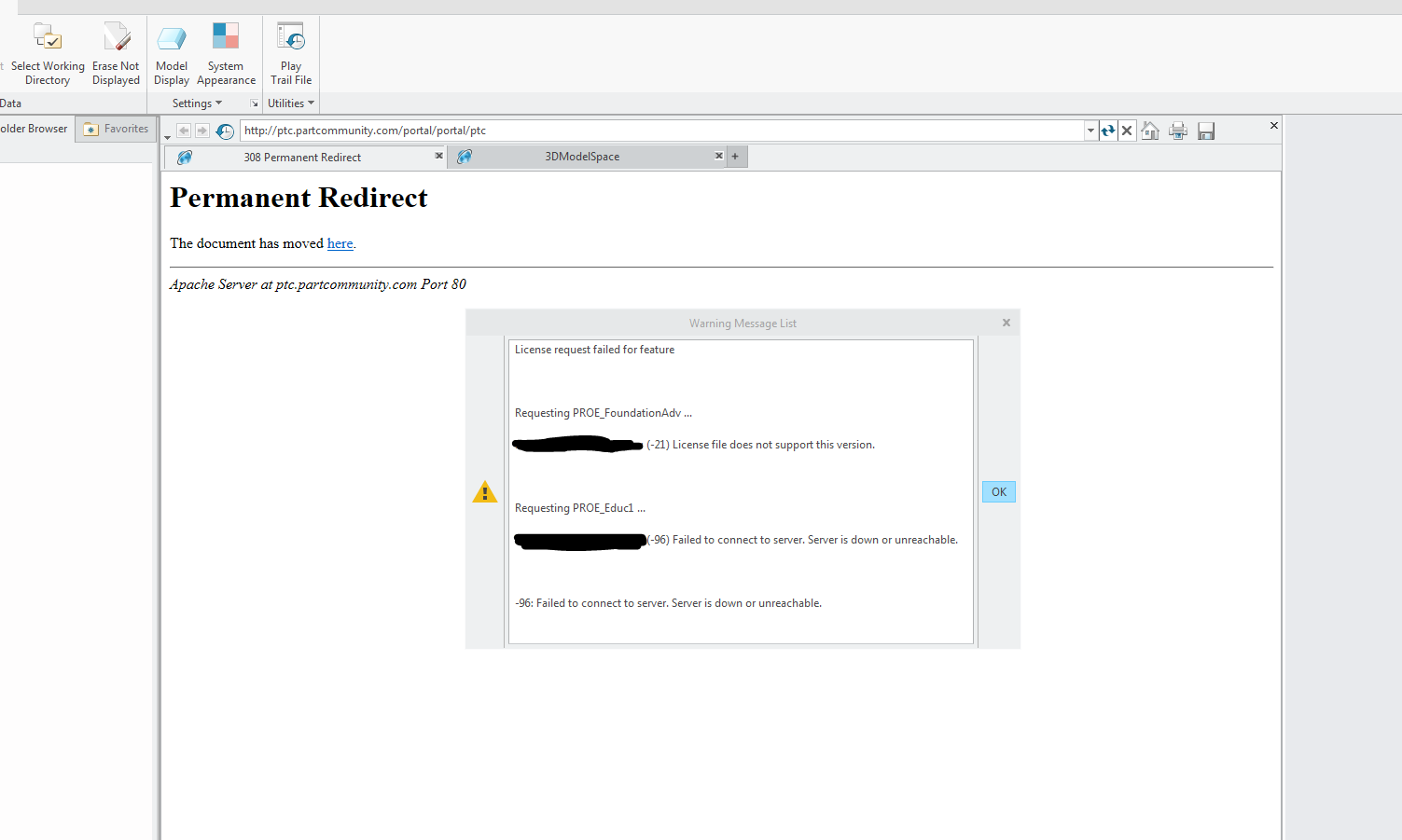1402x840 pixels.
Task: Click the OK button in the warning dialog
Action: pyautogui.click(x=998, y=491)
